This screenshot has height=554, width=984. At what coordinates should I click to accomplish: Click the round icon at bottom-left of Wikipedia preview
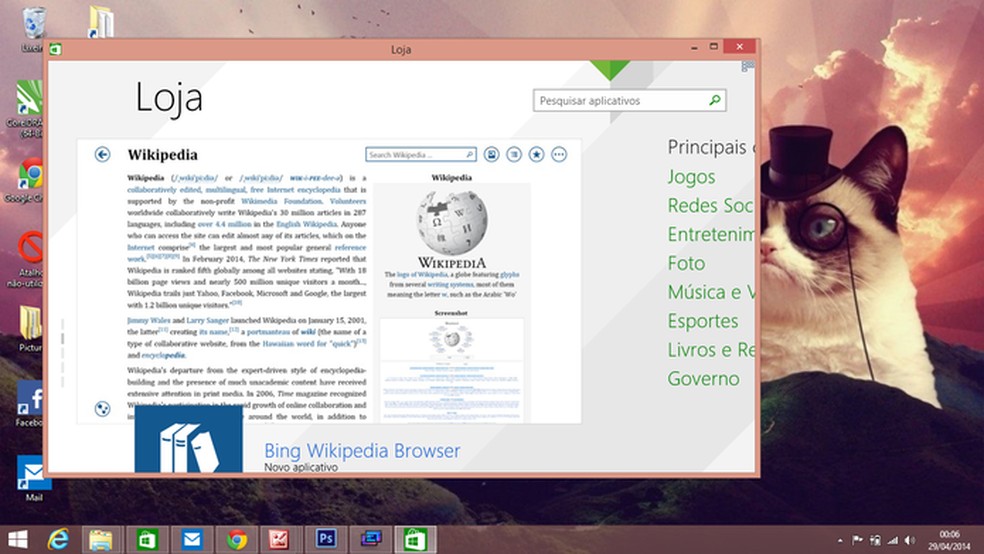(x=102, y=409)
